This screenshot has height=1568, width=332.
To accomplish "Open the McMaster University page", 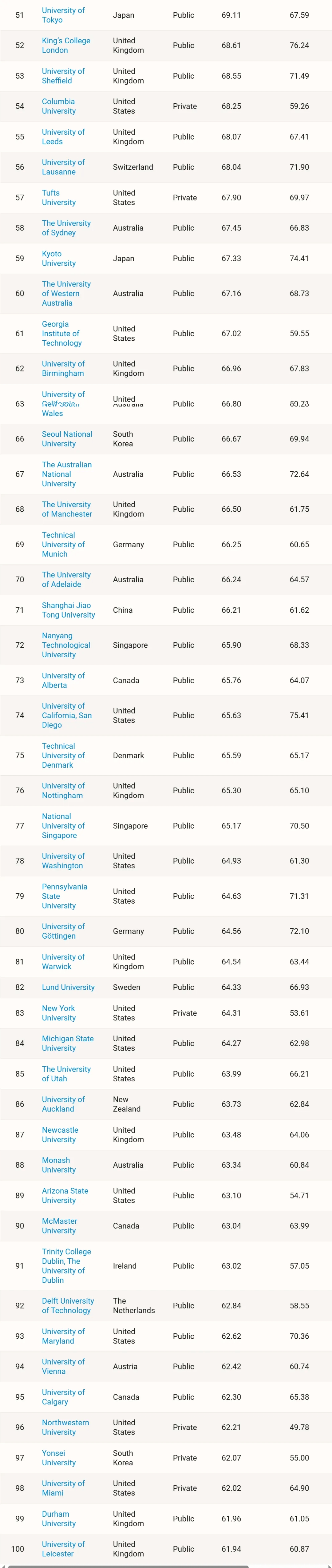I will click(59, 1226).
